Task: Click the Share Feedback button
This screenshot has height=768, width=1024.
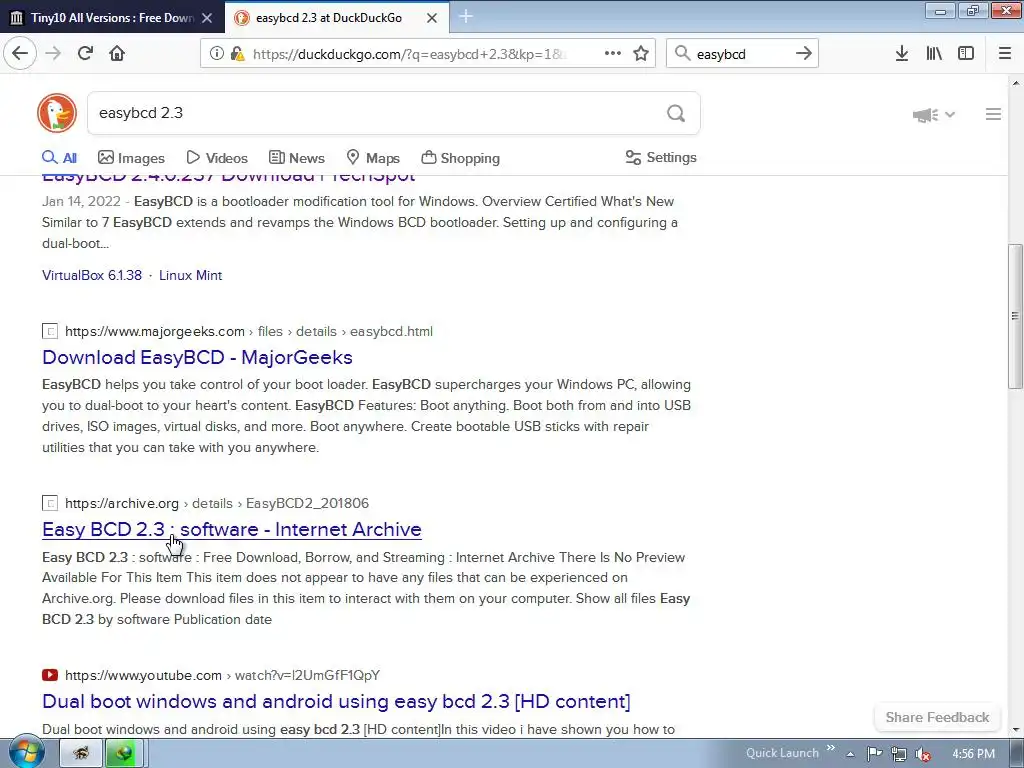Action: click(937, 717)
